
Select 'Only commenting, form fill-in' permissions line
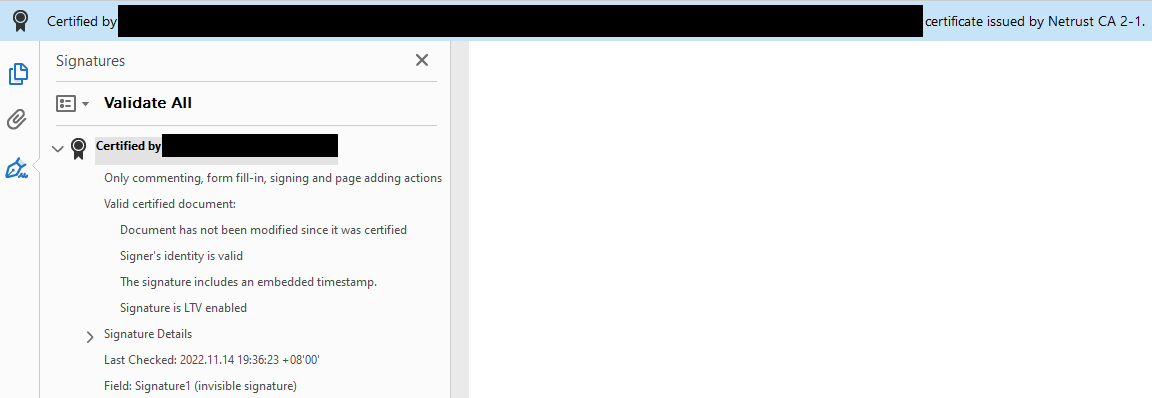(273, 178)
